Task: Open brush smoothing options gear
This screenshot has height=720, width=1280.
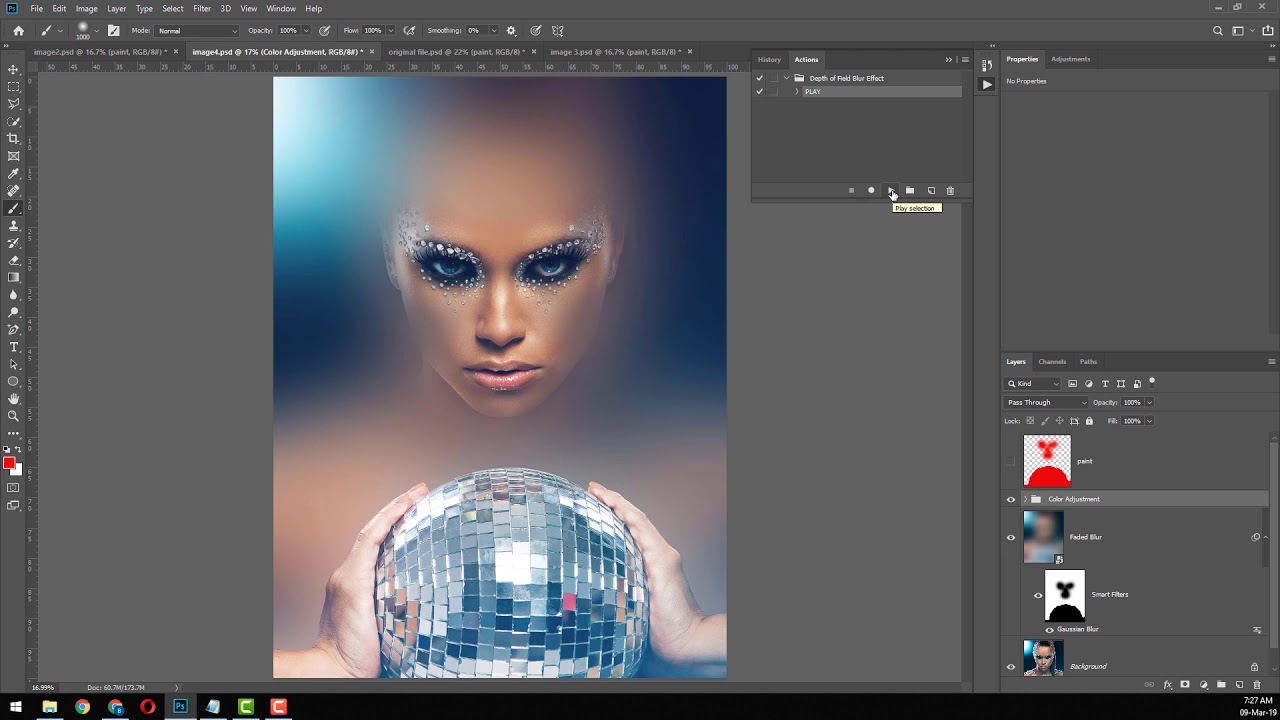Action: point(511,31)
